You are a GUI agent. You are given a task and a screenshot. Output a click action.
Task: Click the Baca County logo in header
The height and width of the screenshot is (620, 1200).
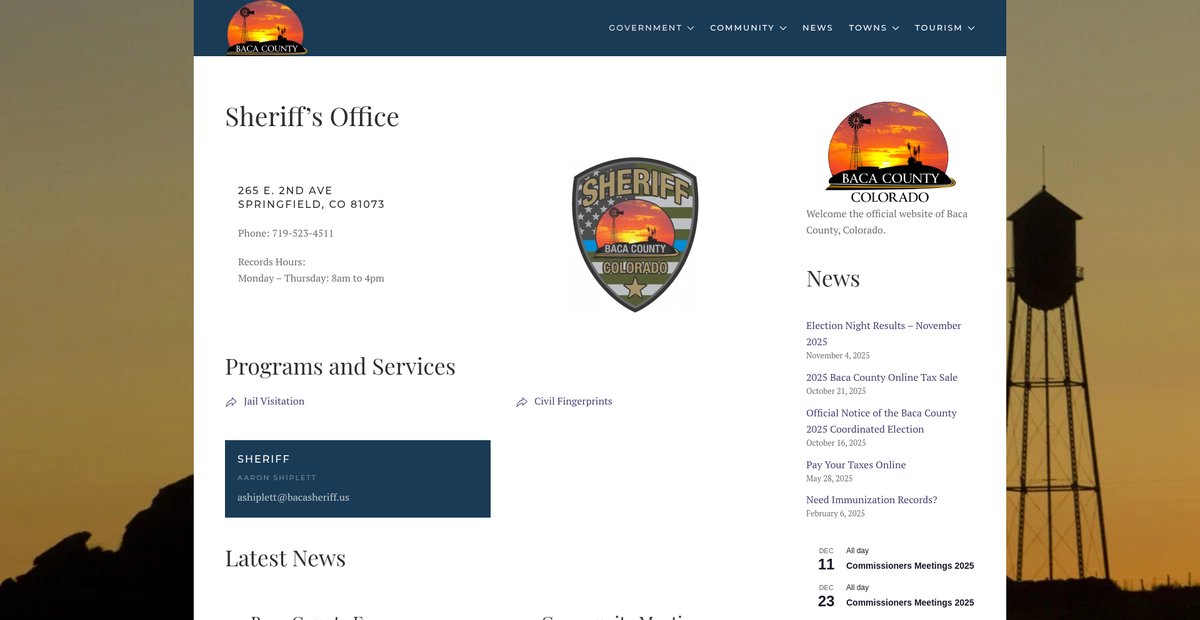266,28
